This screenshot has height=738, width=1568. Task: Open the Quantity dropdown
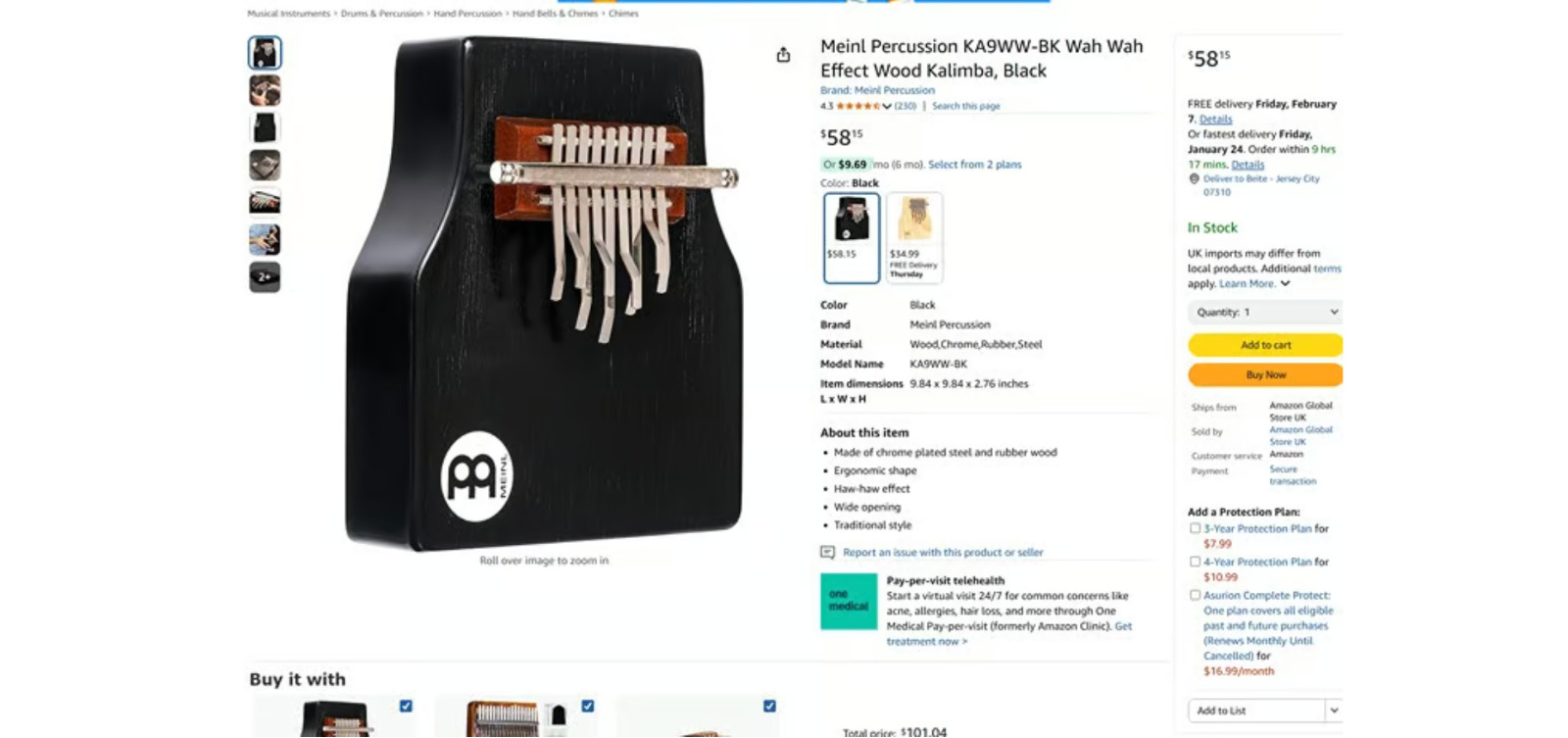pos(1265,313)
